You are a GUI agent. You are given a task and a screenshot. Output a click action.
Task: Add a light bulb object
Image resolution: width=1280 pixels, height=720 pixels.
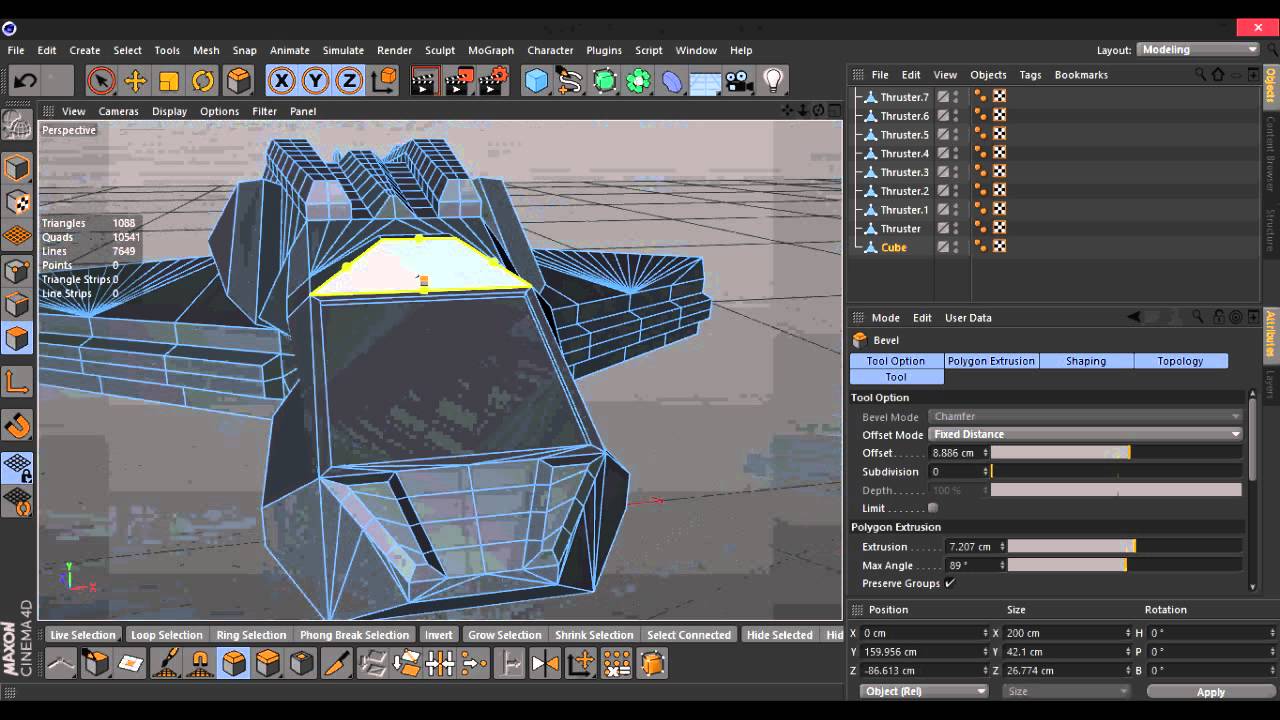(x=773, y=81)
